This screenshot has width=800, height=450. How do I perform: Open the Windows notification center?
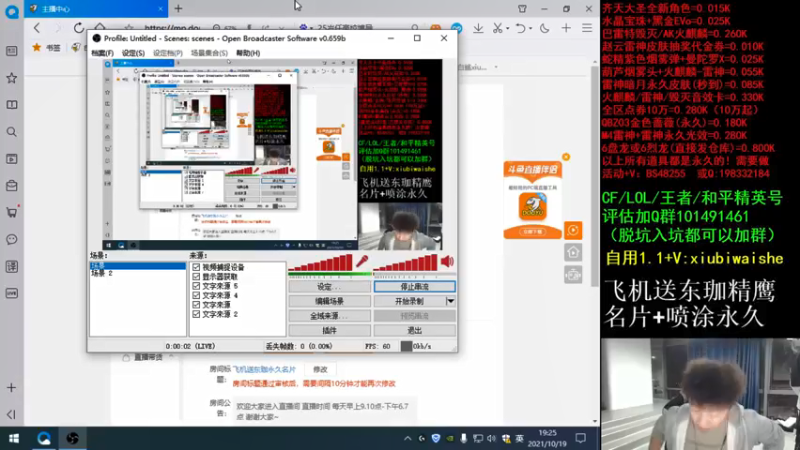581,438
